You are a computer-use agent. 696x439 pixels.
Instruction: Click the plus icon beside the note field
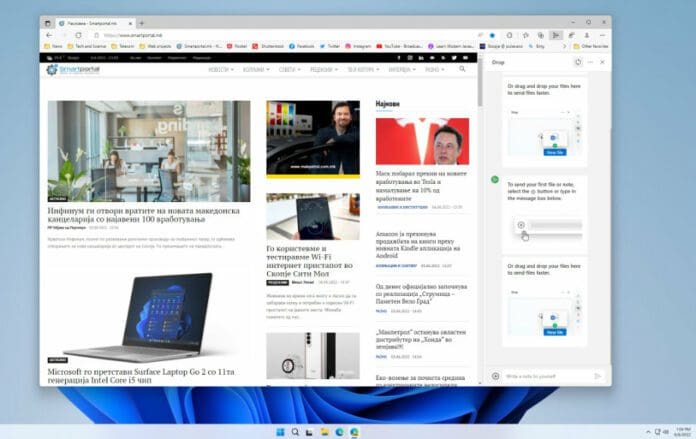coord(496,376)
